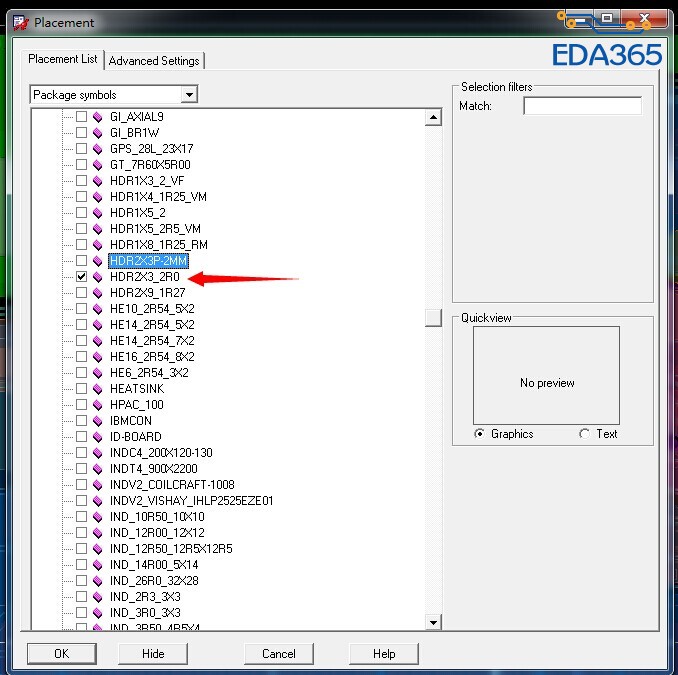Click the Match filter input field
678x675 pixels.
coord(582,106)
